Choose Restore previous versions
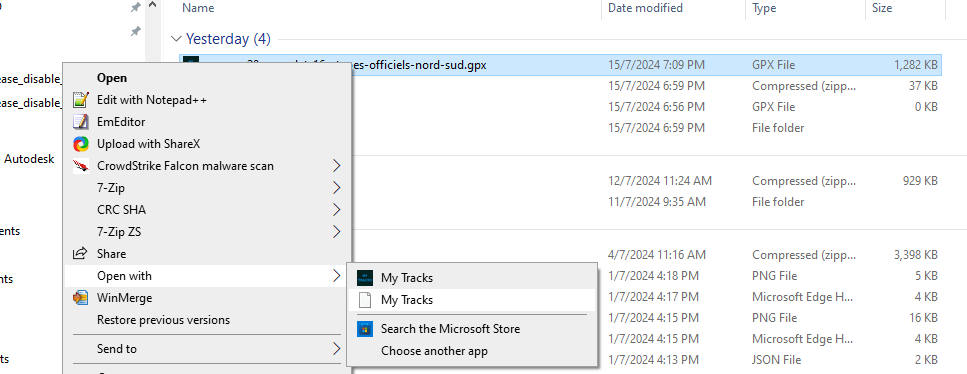This screenshot has height=374, width=967. tap(207, 320)
